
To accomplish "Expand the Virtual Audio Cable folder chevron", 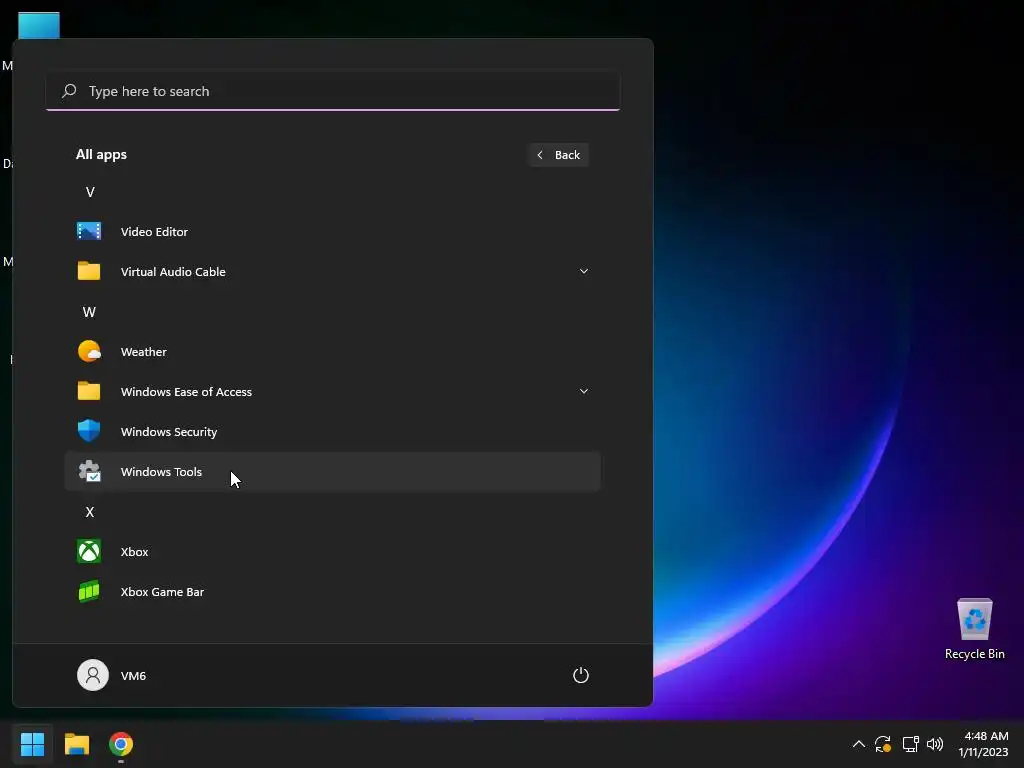I will coord(584,271).
